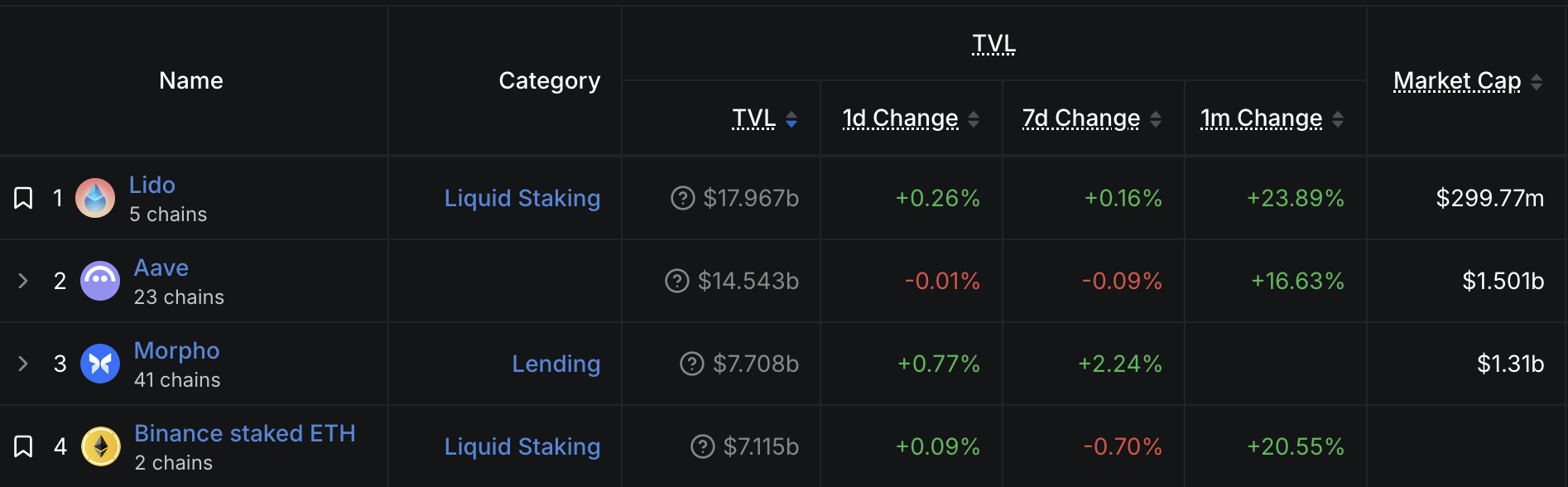
Task: Open the Lending category link
Action: (x=556, y=364)
